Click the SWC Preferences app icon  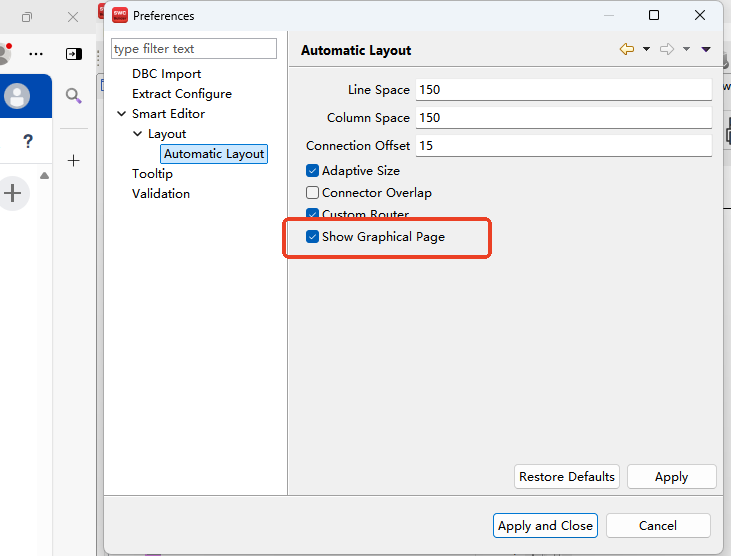(120, 15)
